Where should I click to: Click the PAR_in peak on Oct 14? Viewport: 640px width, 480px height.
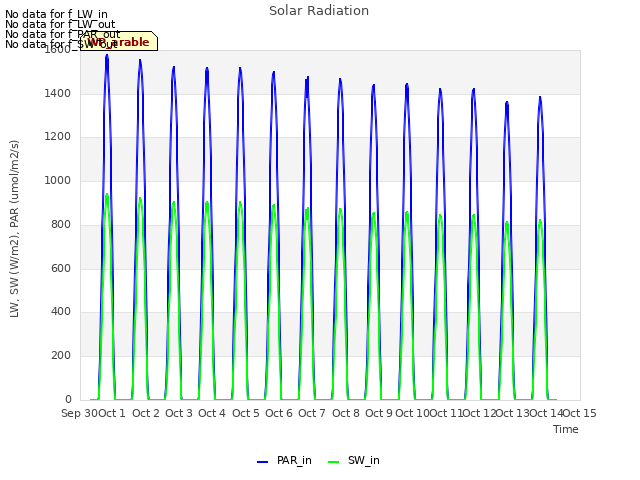(x=540, y=98)
